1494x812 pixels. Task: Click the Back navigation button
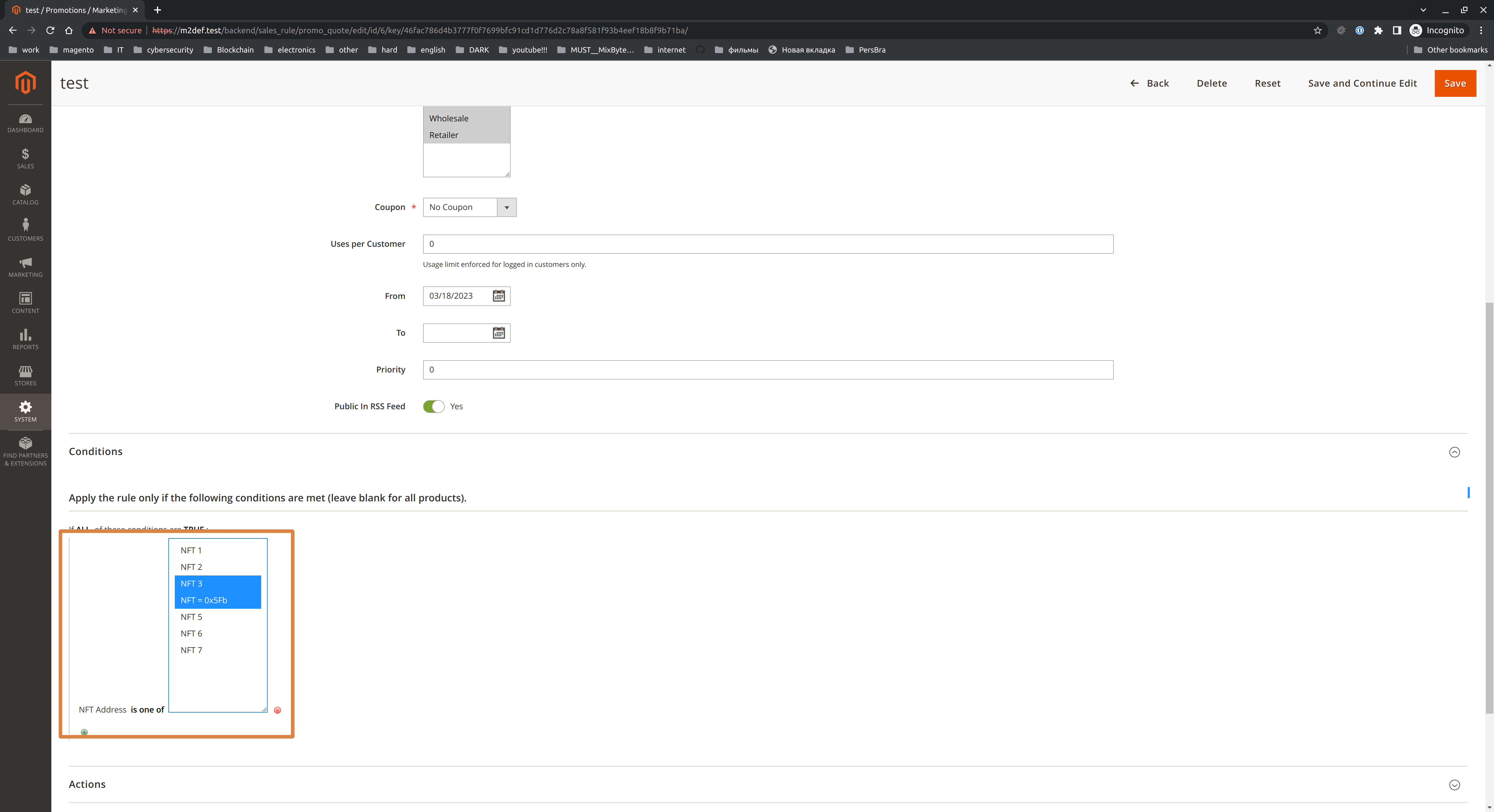1150,83
